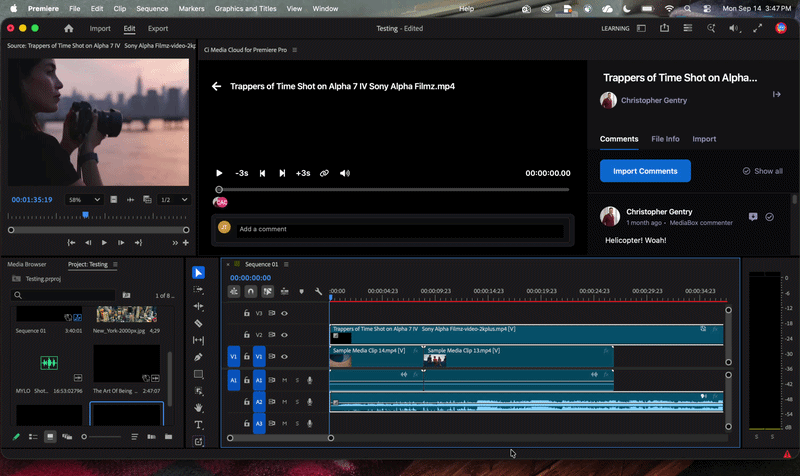Open source monitor zoom level 58% dropdown

tap(84, 199)
